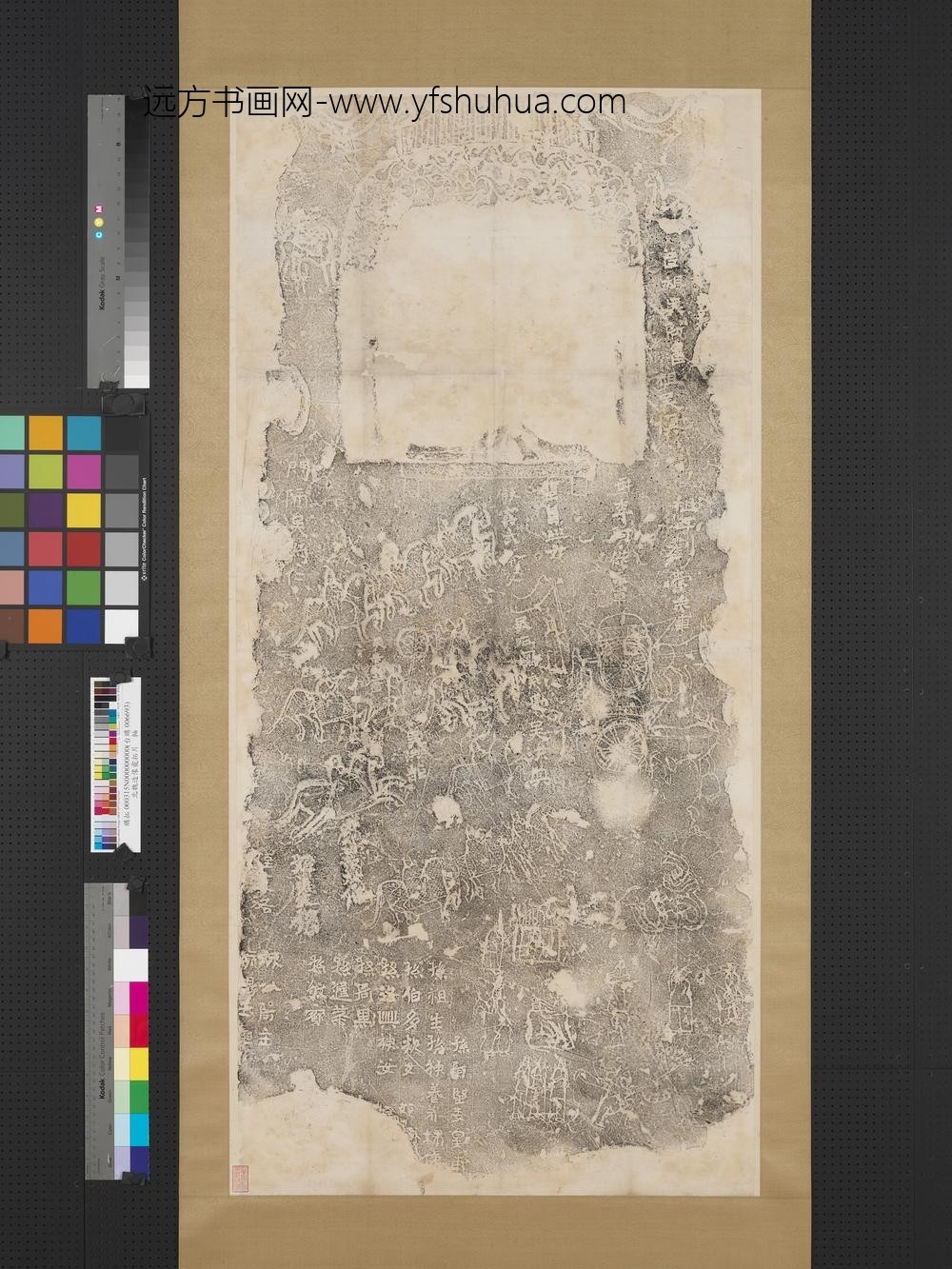Choose the cyan patch atop the ColorChecker
952x1269 pixels.
tap(84, 433)
